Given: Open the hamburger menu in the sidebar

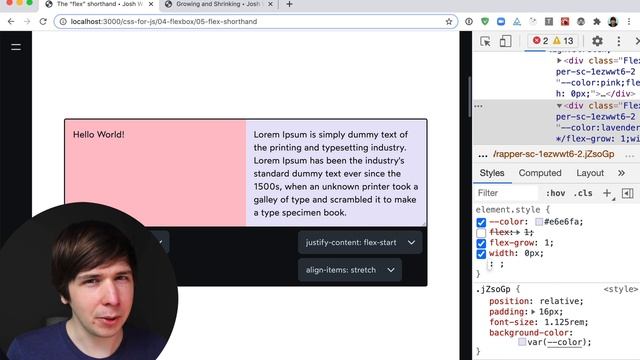Looking at the screenshot, I should coord(16,47).
